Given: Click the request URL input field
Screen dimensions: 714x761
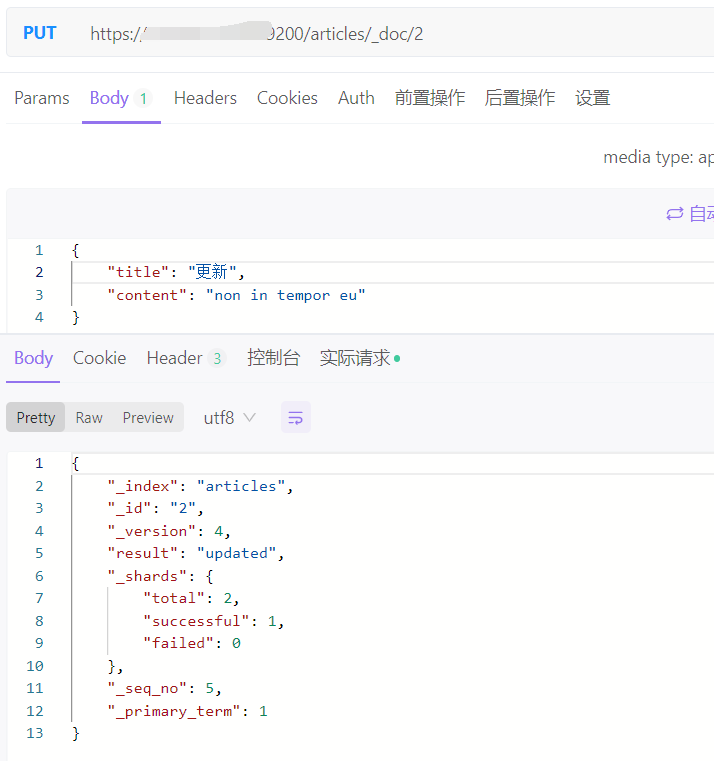Looking at the screenshot, I should tap(400, 34).
